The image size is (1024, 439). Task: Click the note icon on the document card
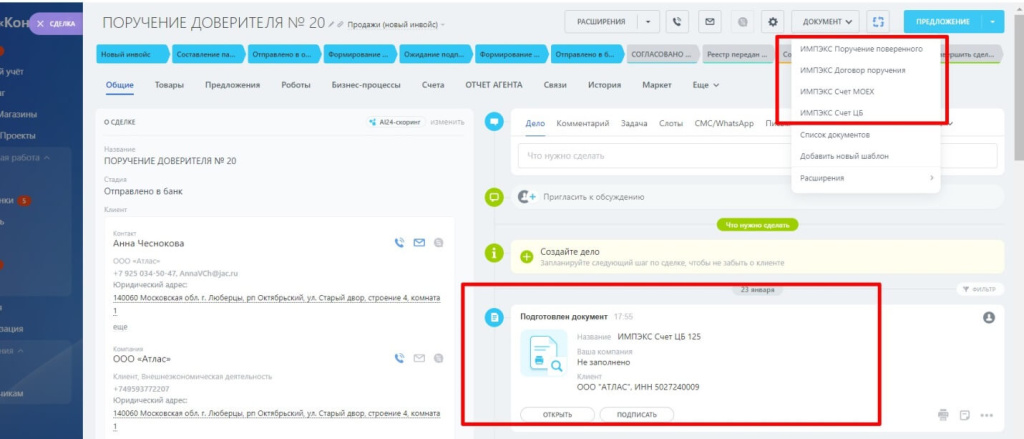click(965, 415)
